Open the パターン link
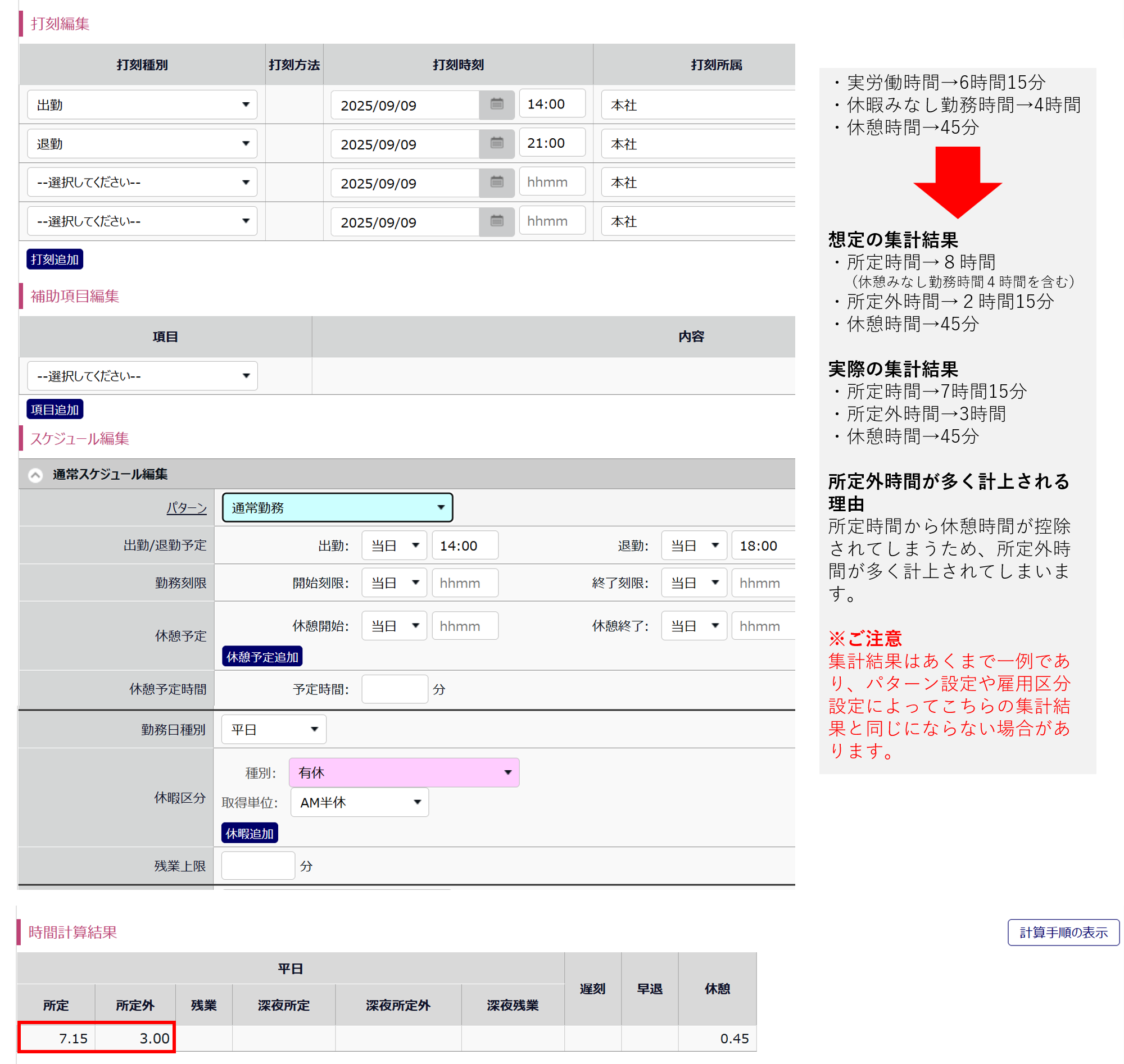The width and height of the screenshot is (1124, 1064). pyautogui.click(x=186, y=508)
